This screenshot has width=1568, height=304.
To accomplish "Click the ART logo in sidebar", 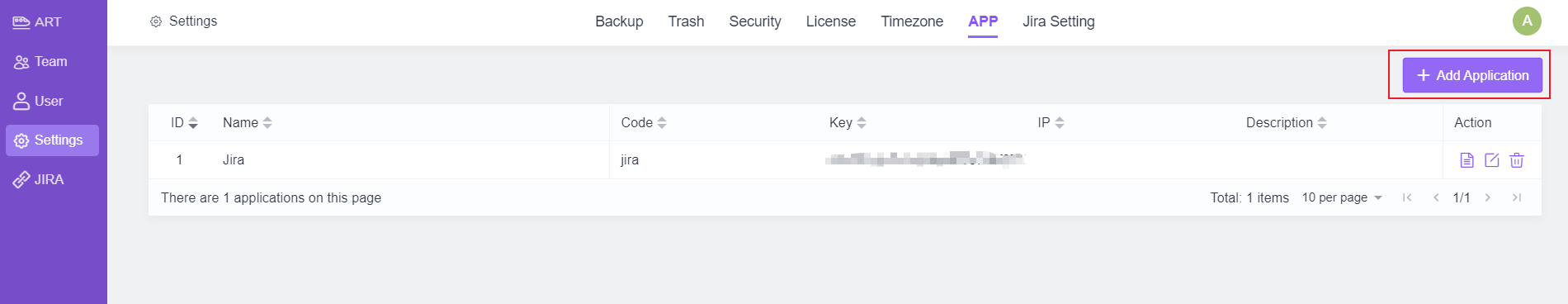I will click(x=37, y=22).
